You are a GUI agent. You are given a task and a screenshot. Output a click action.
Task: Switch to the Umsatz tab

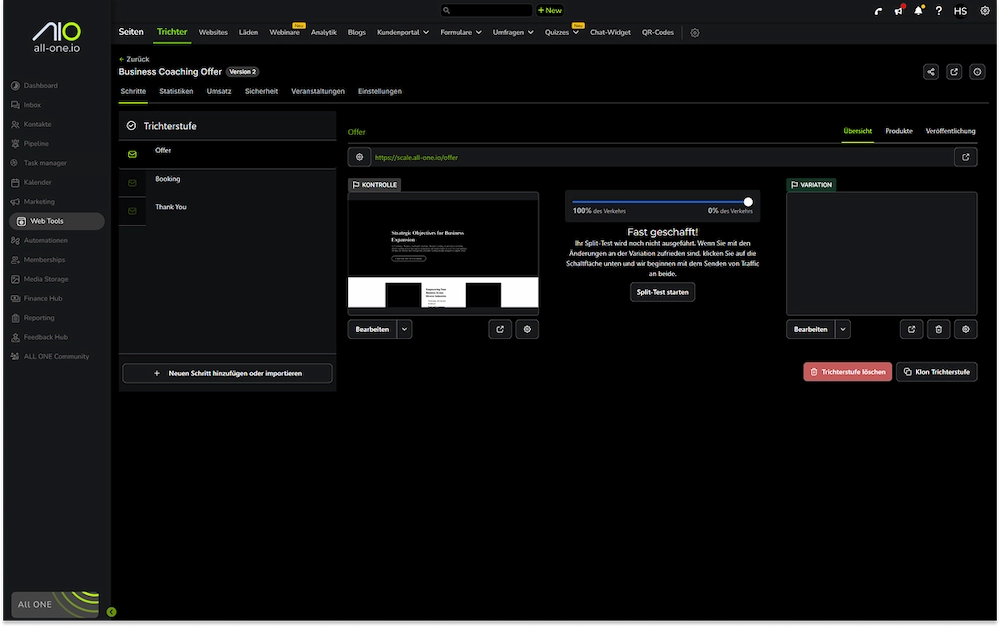coord(219,92)
